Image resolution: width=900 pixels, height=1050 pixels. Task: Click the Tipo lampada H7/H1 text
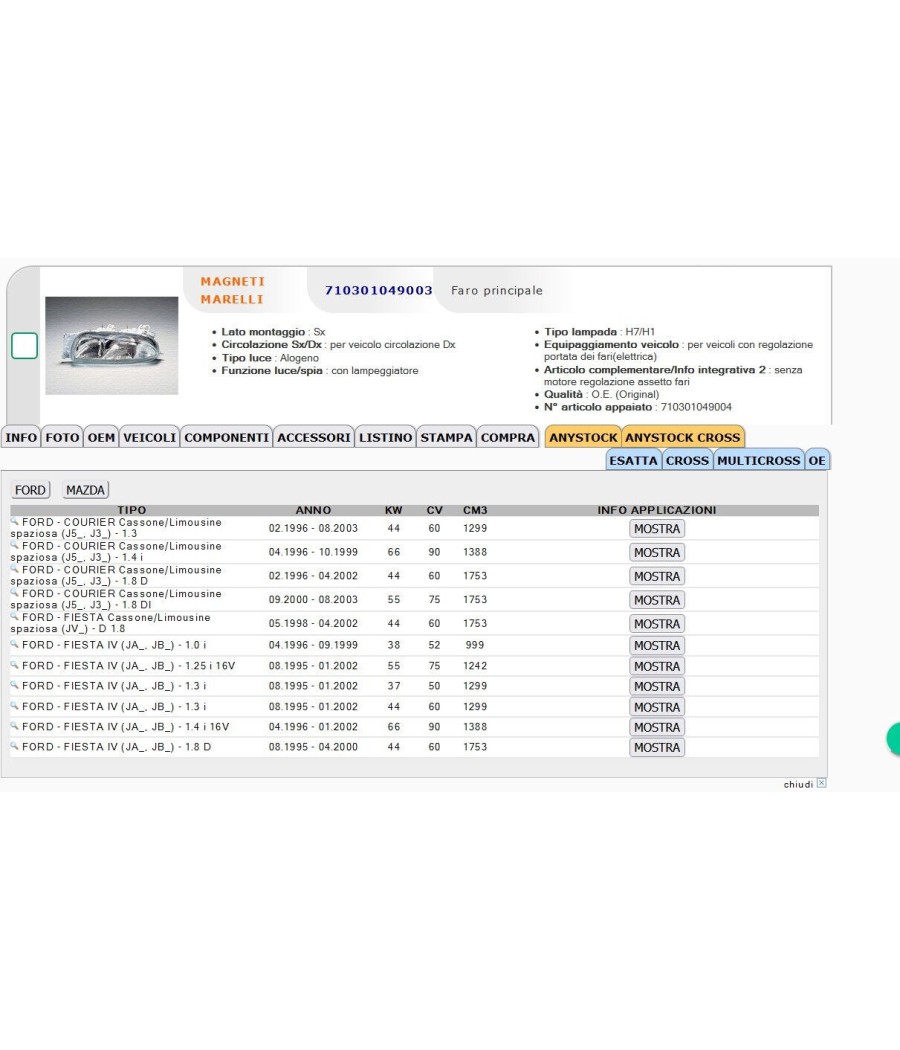(599, 331)
